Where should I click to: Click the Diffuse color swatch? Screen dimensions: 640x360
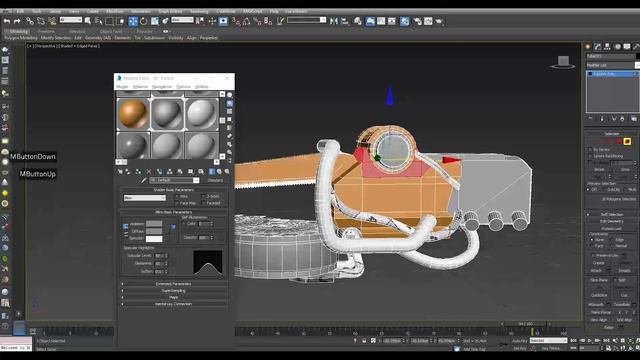click(154, 231)
